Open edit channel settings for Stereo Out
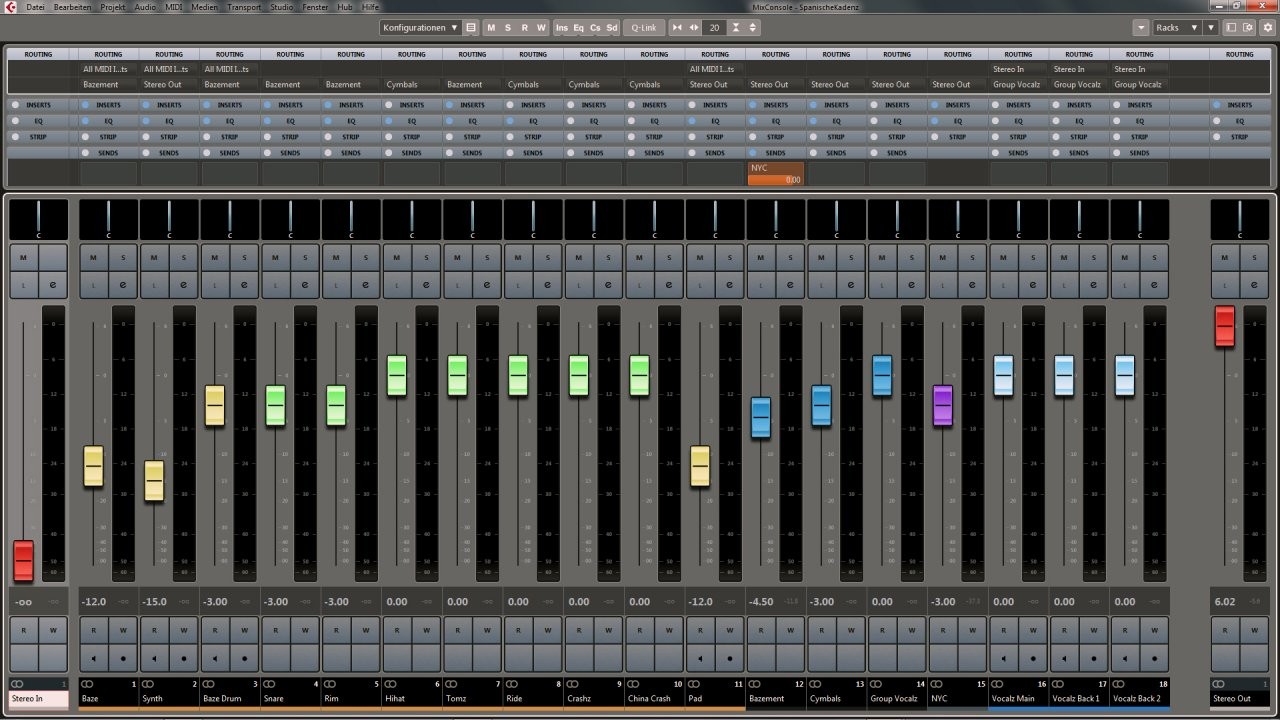This screenshot has height=720, width=1280. [x=1254, y=286]
